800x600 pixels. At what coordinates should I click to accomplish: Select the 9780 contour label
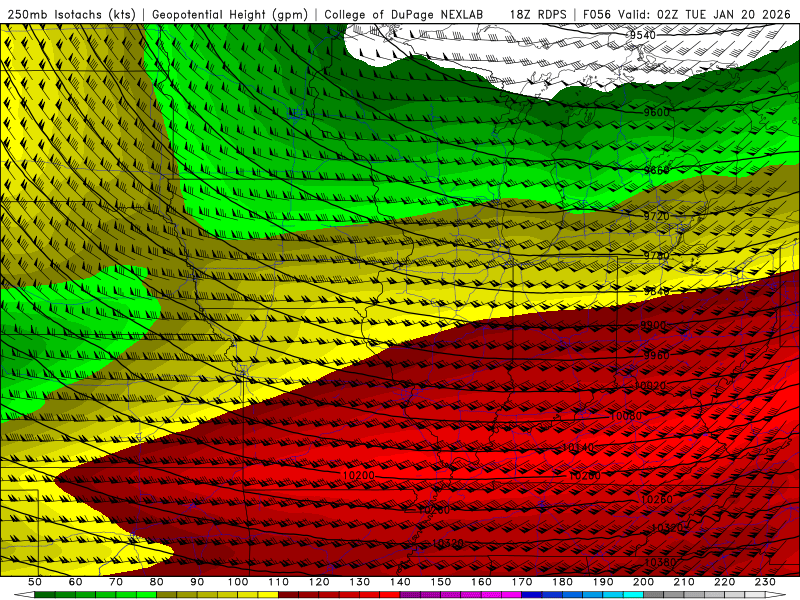click(x=656, y=256)
